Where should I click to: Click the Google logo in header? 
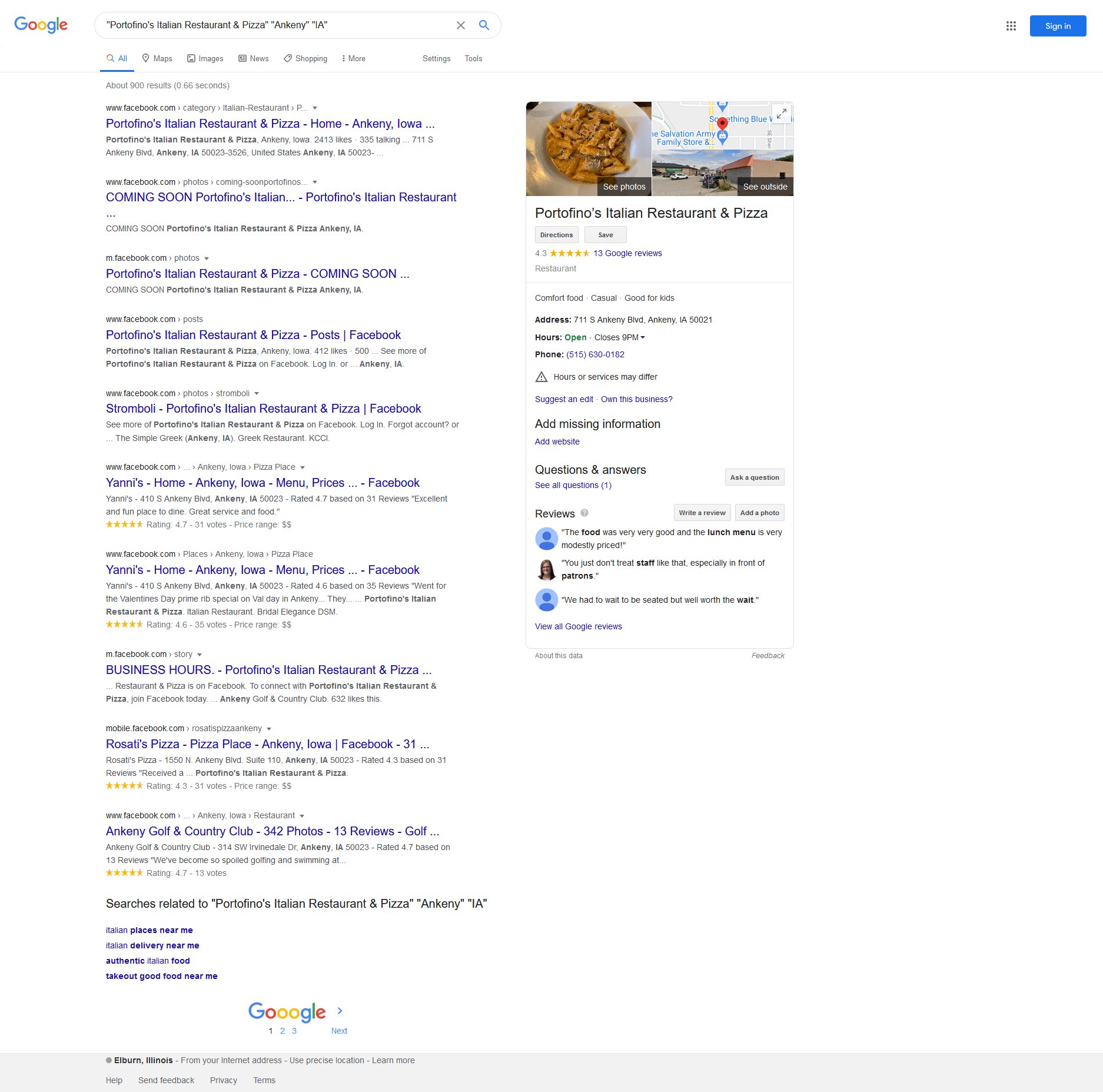tap(41, 25)
